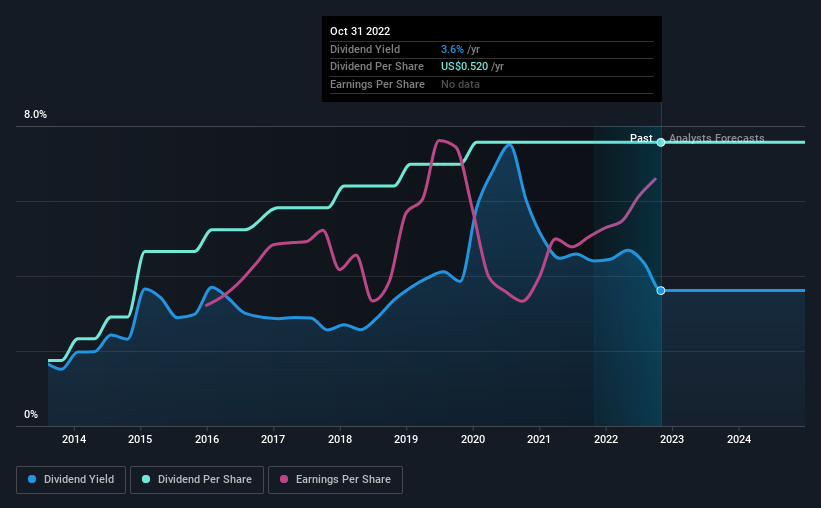Click the 8.0% y-axis label
This screenshot has width=821, height=508.
[x=35, y=115]
